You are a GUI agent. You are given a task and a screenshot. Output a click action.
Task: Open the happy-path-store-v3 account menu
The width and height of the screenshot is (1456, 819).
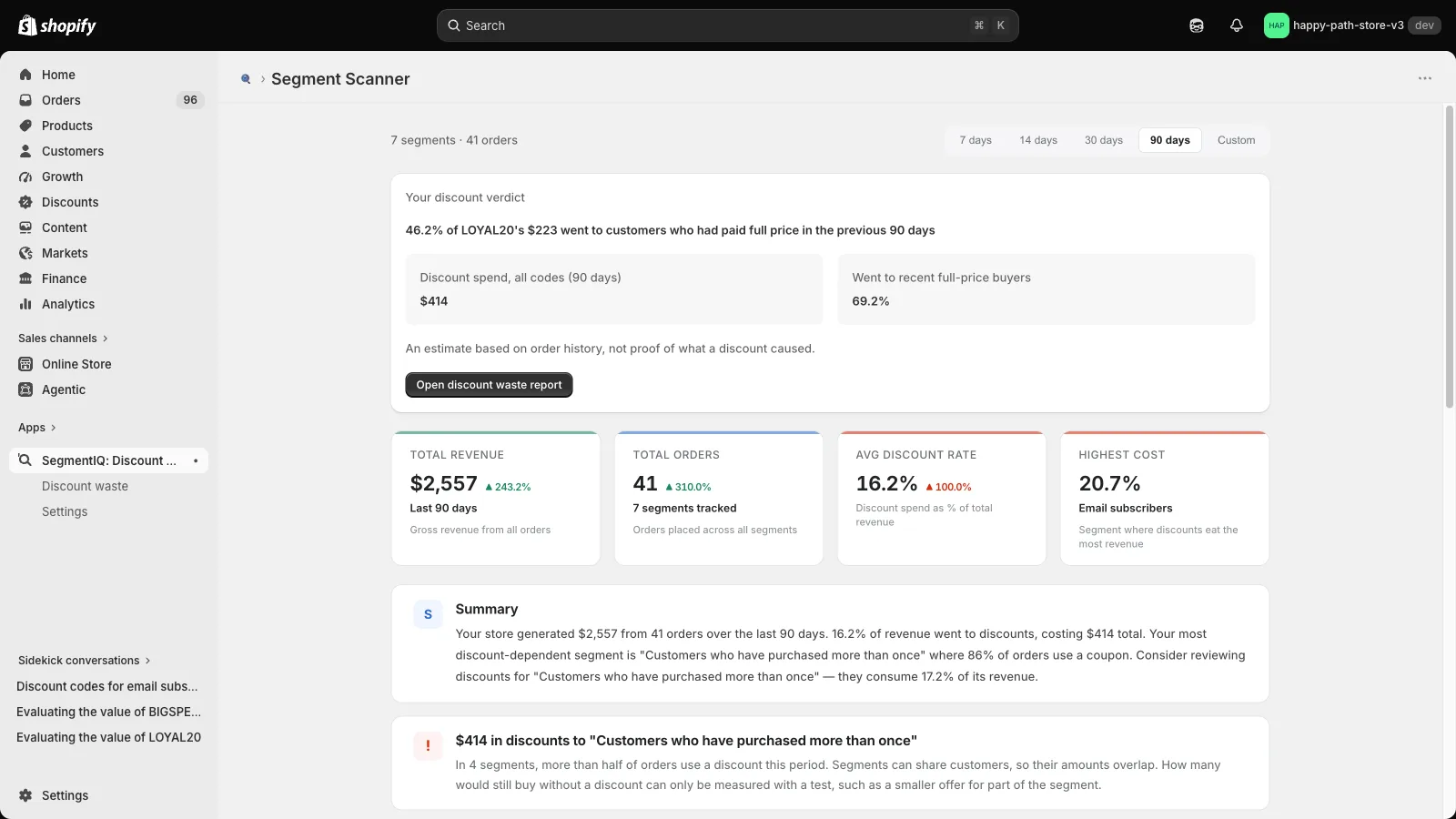(x=1351, y=25)
